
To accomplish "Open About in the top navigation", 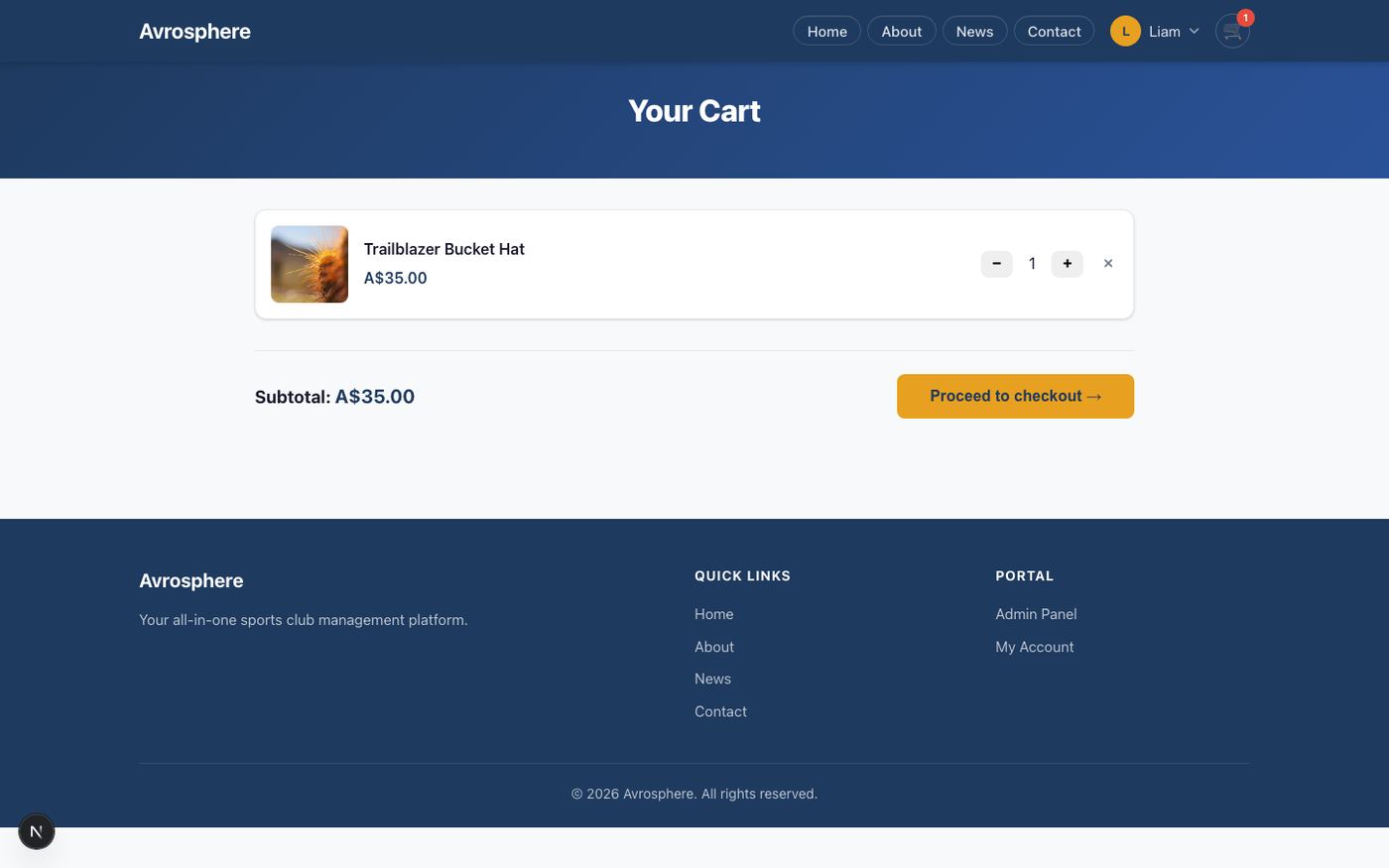I will [901, 32].
